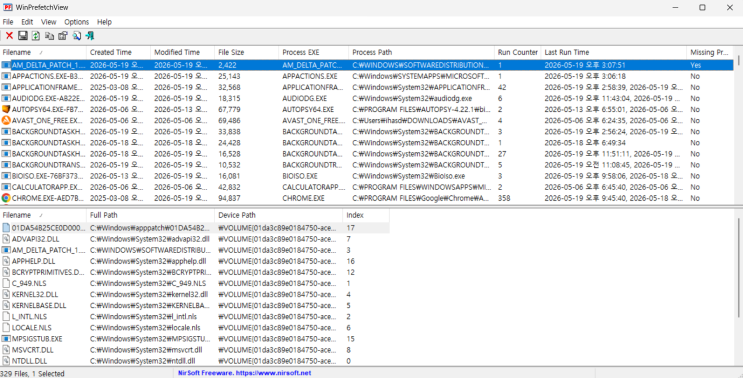Click the exe icon beside MPSIGSTUB.EXE
743x378 pixels.
(x=6, y=339)
